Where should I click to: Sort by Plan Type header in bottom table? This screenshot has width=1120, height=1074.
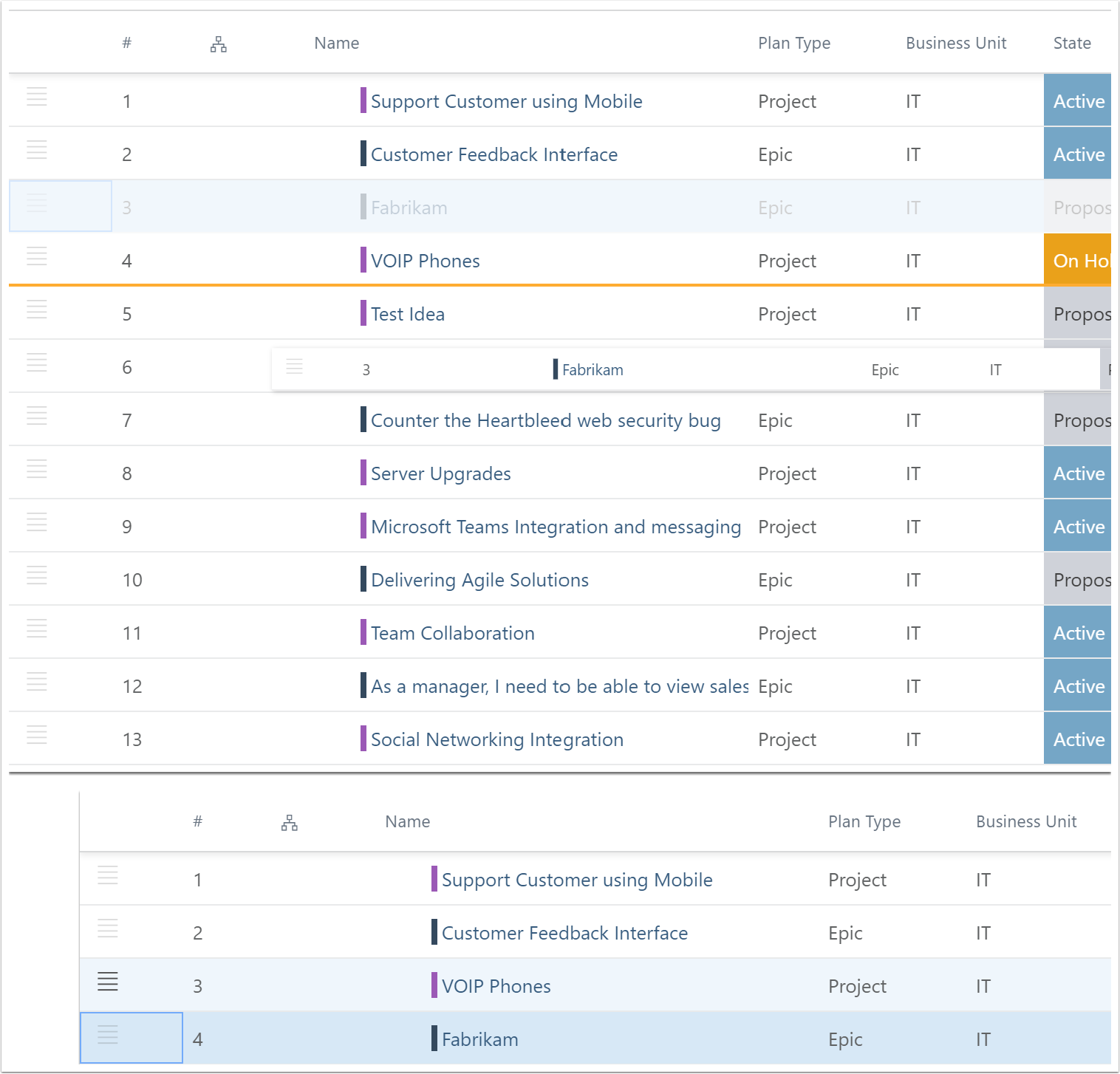coord(864,821)
